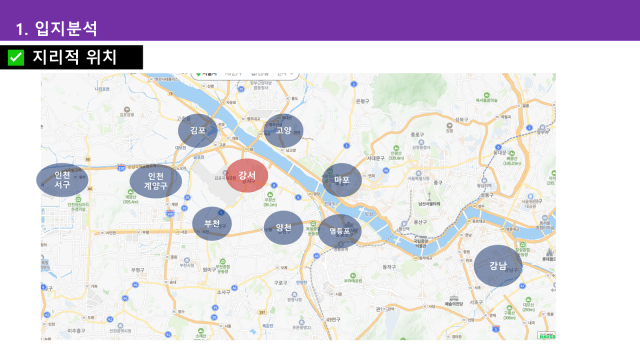The height and width of the screenshot is (360, 640).
Task: Pick the 마포 bubble near the river
Action: click(342, 180)
